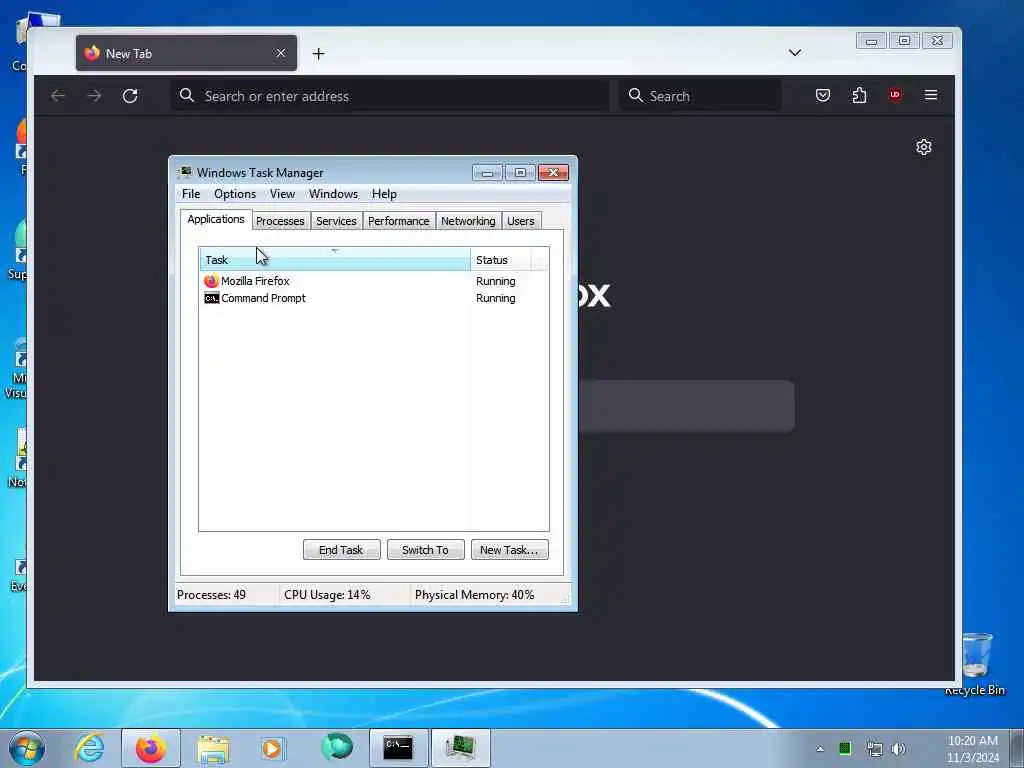Go to the Users tab
Viewport: 1024px width, 768px height.
(520, 221)
